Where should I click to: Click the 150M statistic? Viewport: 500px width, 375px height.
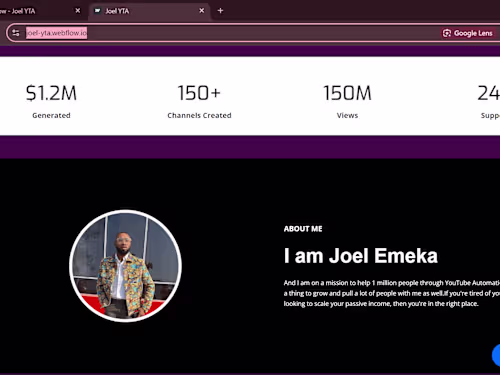347,93
